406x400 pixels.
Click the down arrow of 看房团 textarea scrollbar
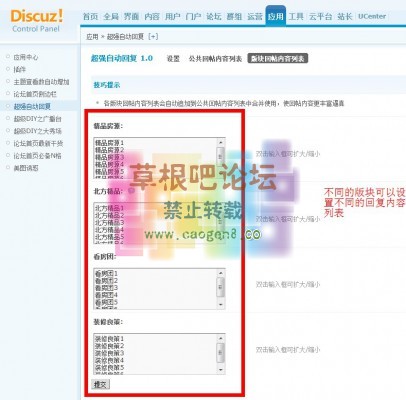click(220, 305)
